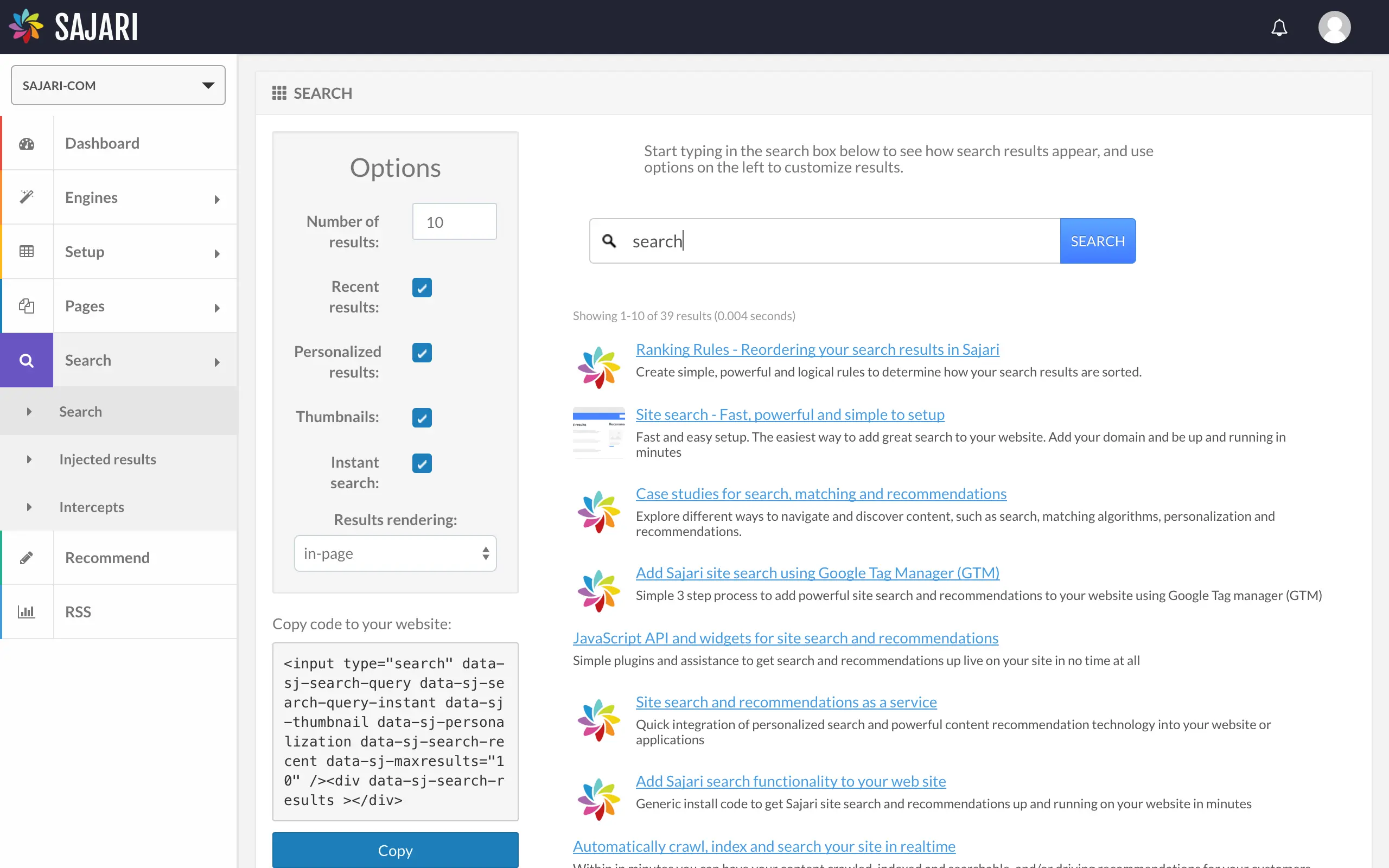Click the SEARCH panel heading text
The height and width of the screenshot is (868, 1389).
click(323, 93)
